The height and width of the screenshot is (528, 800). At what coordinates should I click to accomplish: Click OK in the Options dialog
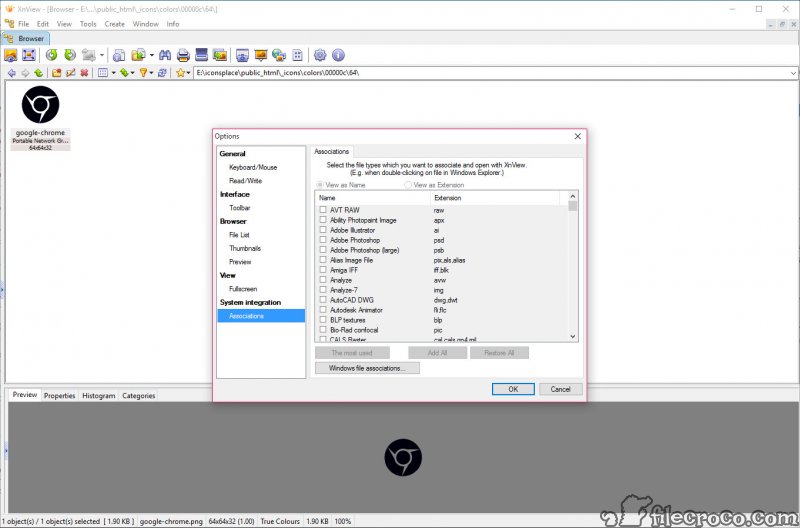tap(513, 389)
